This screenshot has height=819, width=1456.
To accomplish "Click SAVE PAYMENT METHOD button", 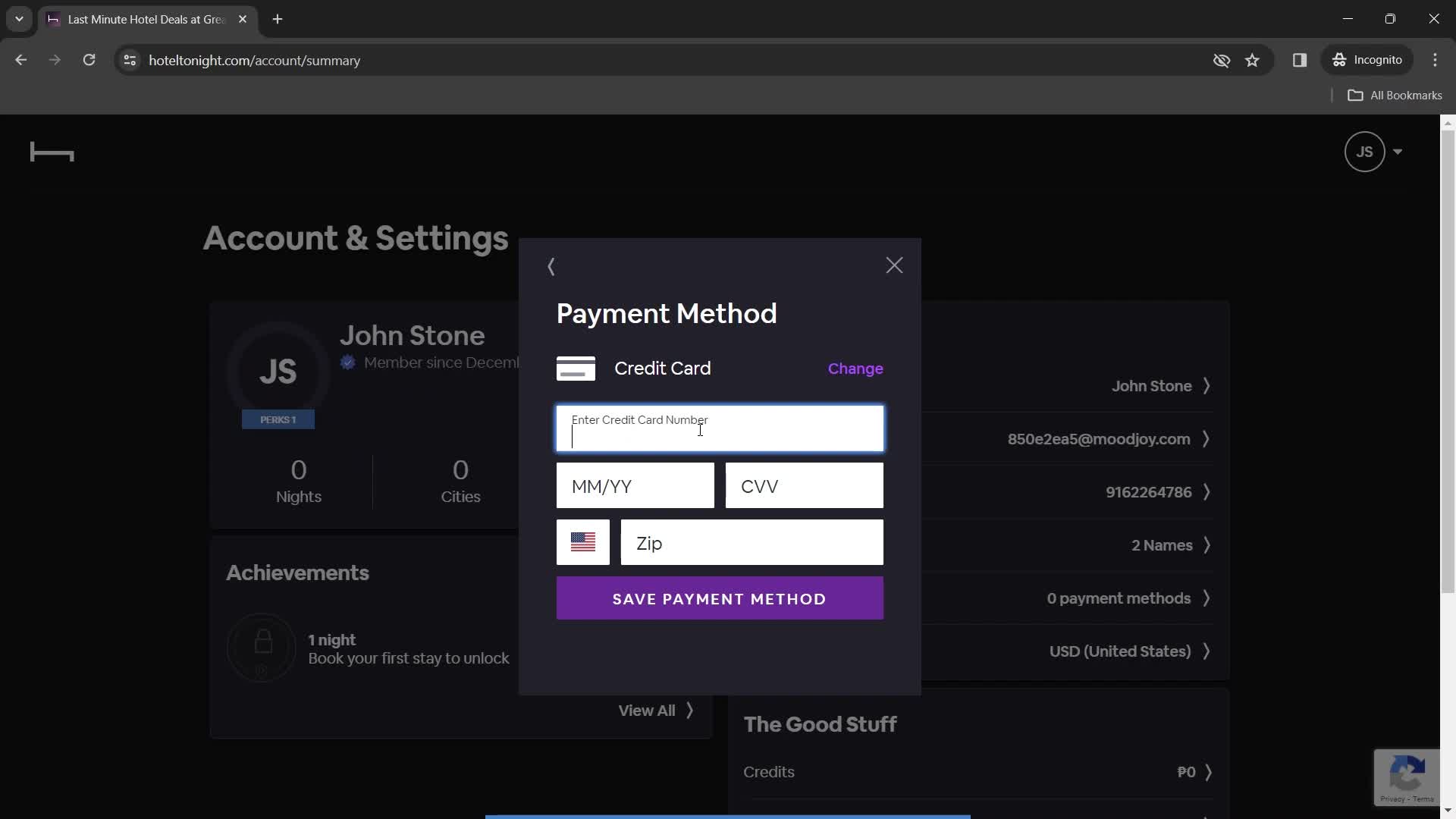I will click(x=720, y=598).
